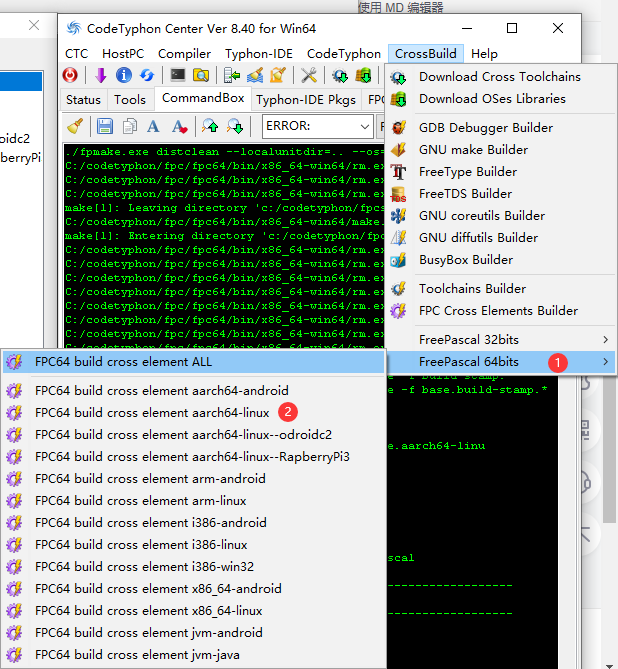Viewport: 618px width, 669px height.
Task: Click the server with green arrow icon
Action: pyautogui.click(x=232, y=75)
